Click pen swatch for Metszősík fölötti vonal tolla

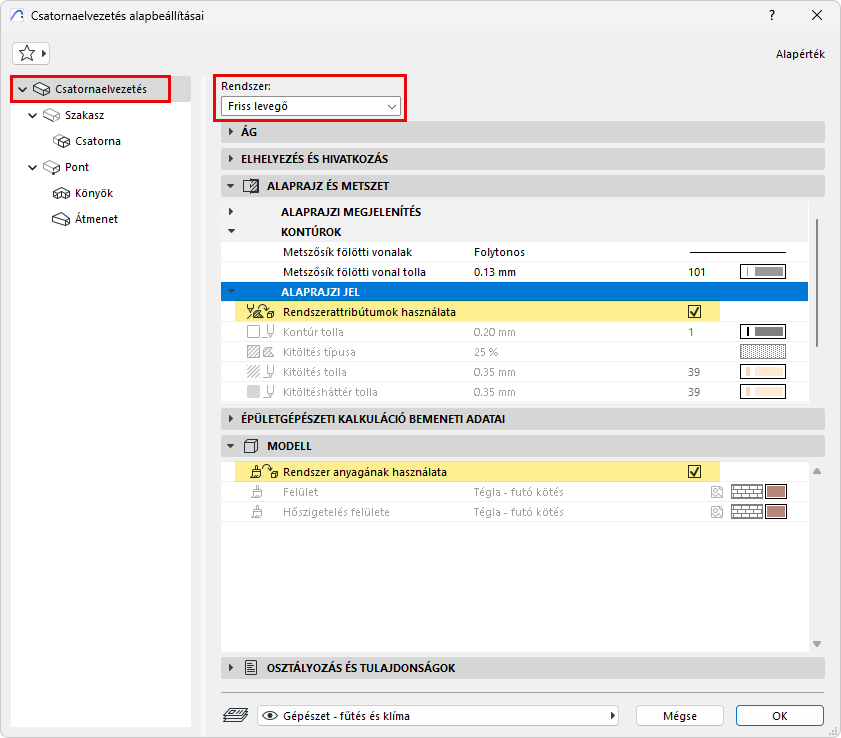(x=763, y=272)
